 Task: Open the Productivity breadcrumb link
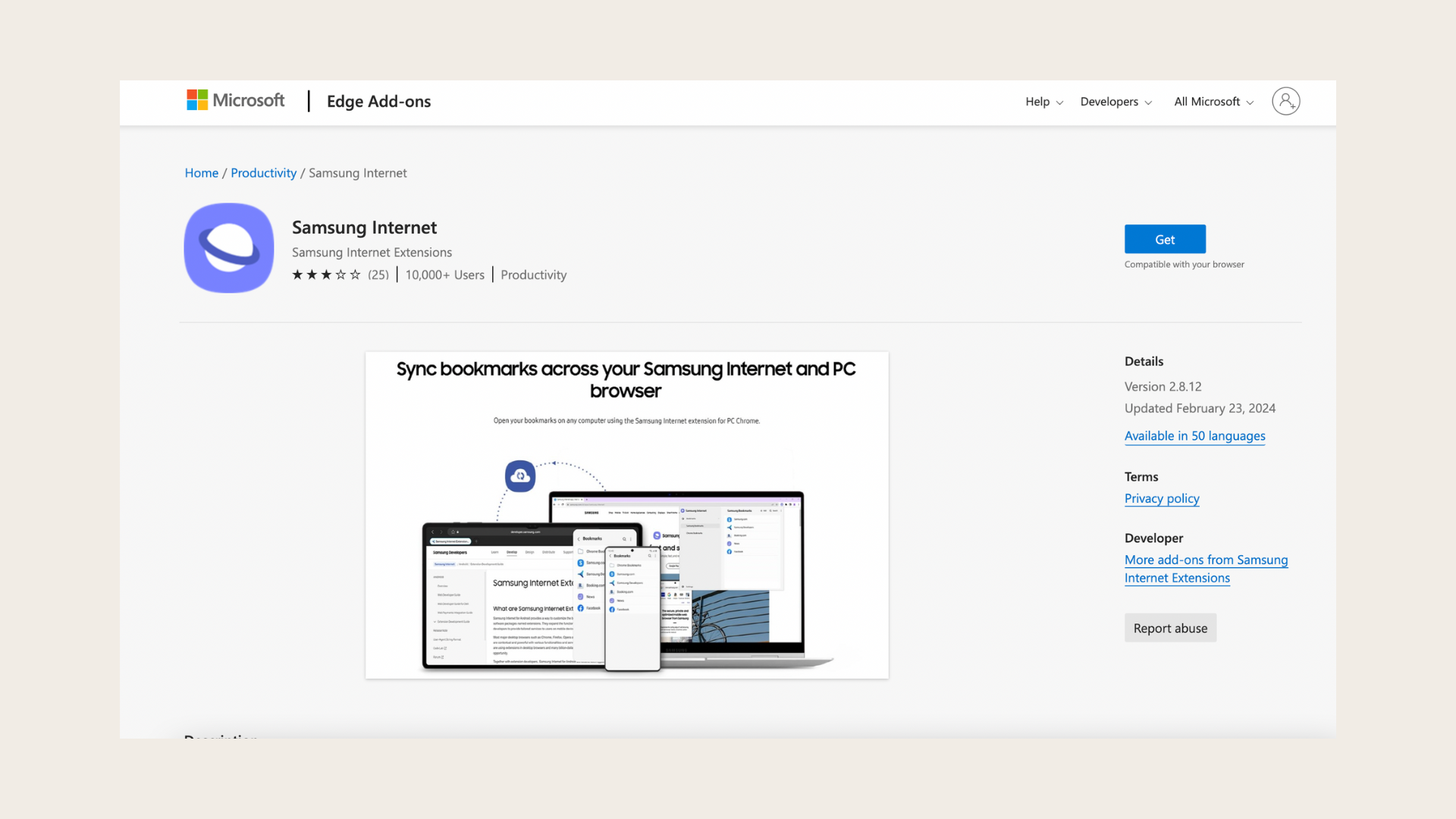pos(263,173)
